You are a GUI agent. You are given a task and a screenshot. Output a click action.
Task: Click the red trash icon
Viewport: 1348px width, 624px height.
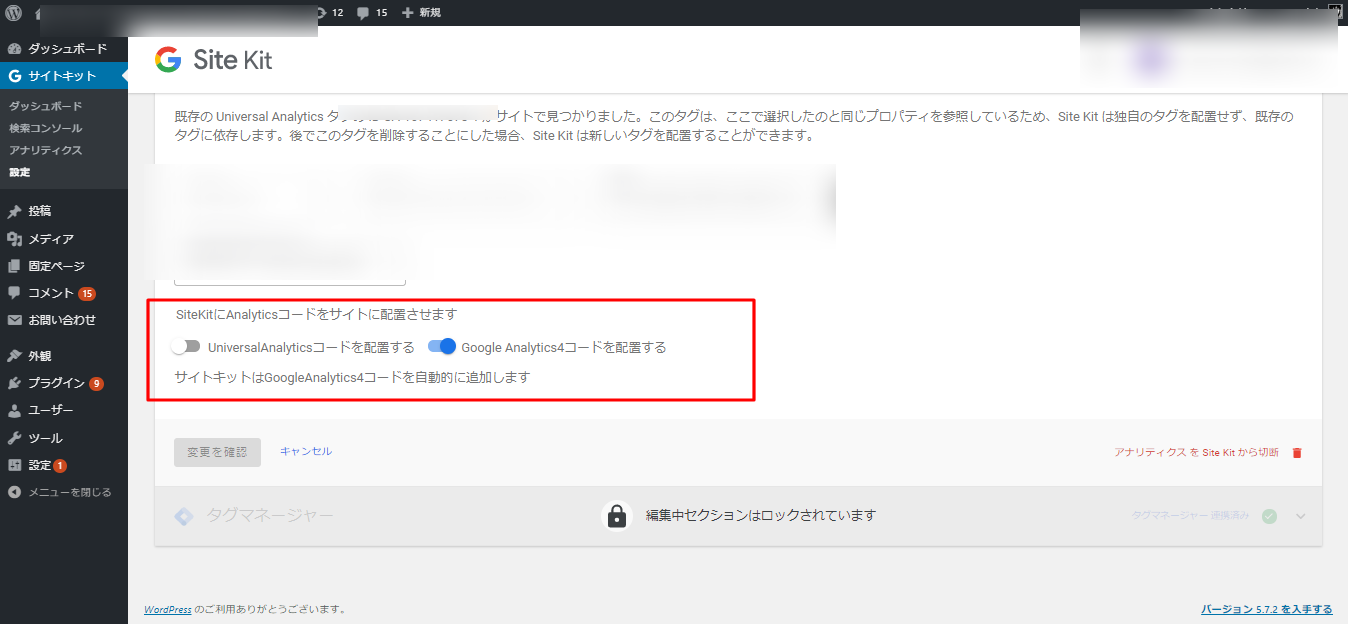1297,452
